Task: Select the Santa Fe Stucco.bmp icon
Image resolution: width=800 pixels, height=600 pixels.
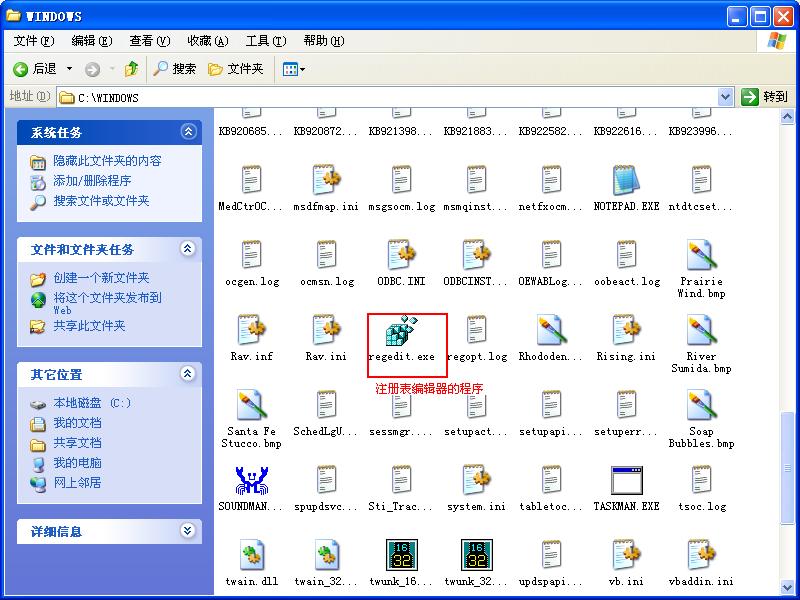Action: tap(252, 406)
